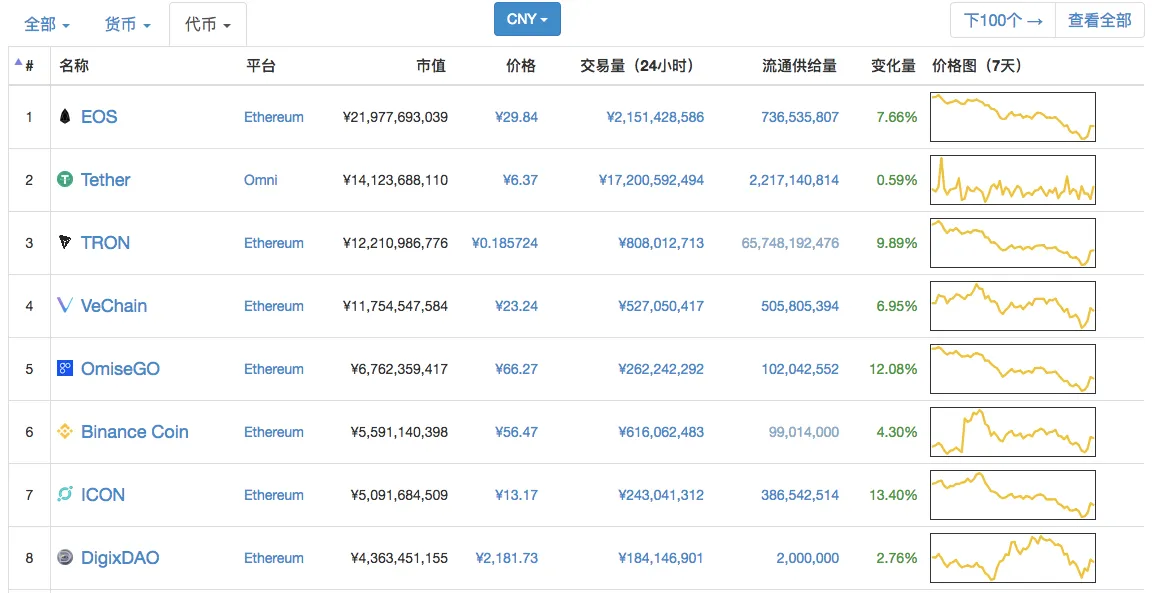
Task: Open the Binance Coin 7-day price chart
Action: tap(1013, 431)
